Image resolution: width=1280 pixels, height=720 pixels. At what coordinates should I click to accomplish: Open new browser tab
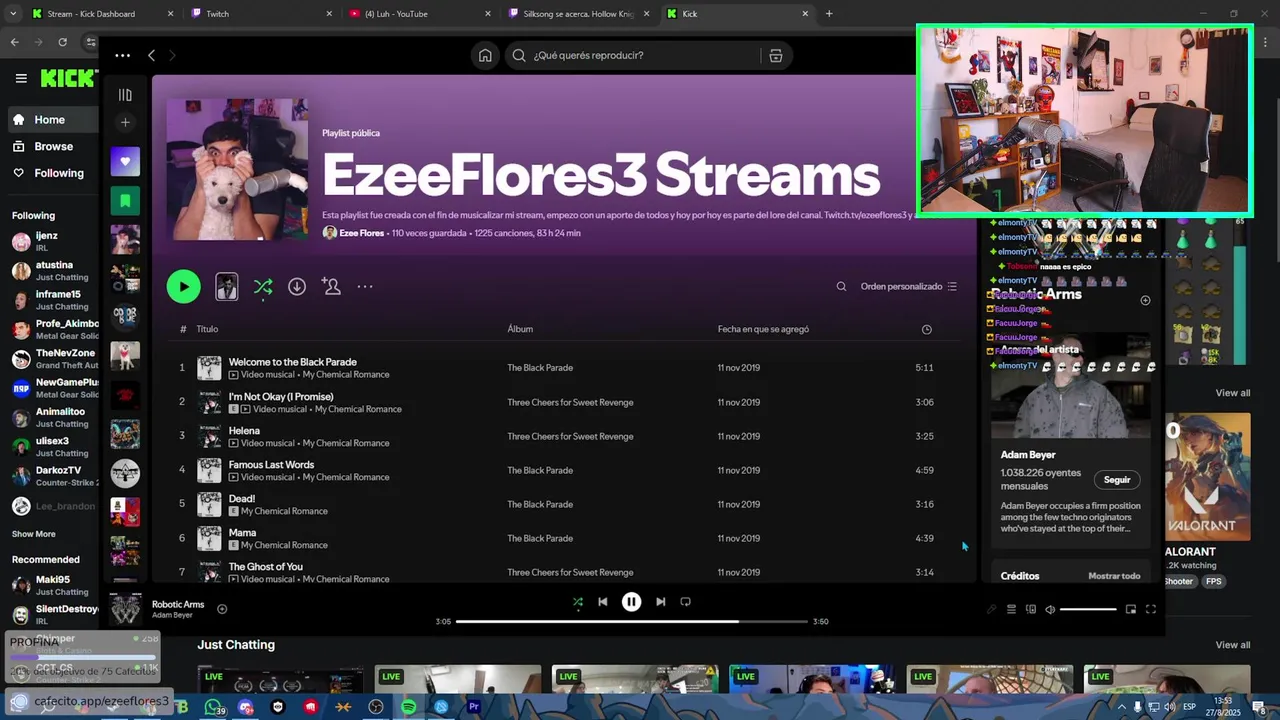[x=829, y=14]
